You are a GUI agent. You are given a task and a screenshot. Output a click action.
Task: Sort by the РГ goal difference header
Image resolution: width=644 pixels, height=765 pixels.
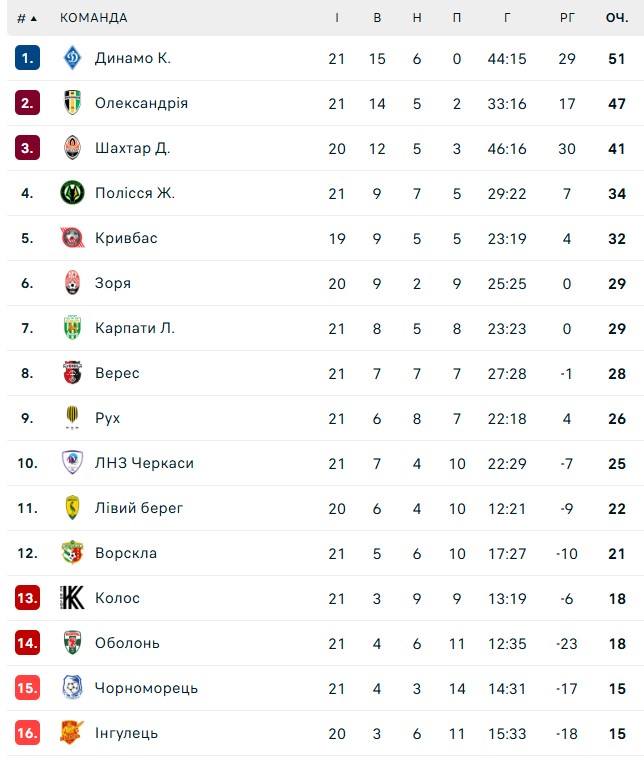(566, 18)
